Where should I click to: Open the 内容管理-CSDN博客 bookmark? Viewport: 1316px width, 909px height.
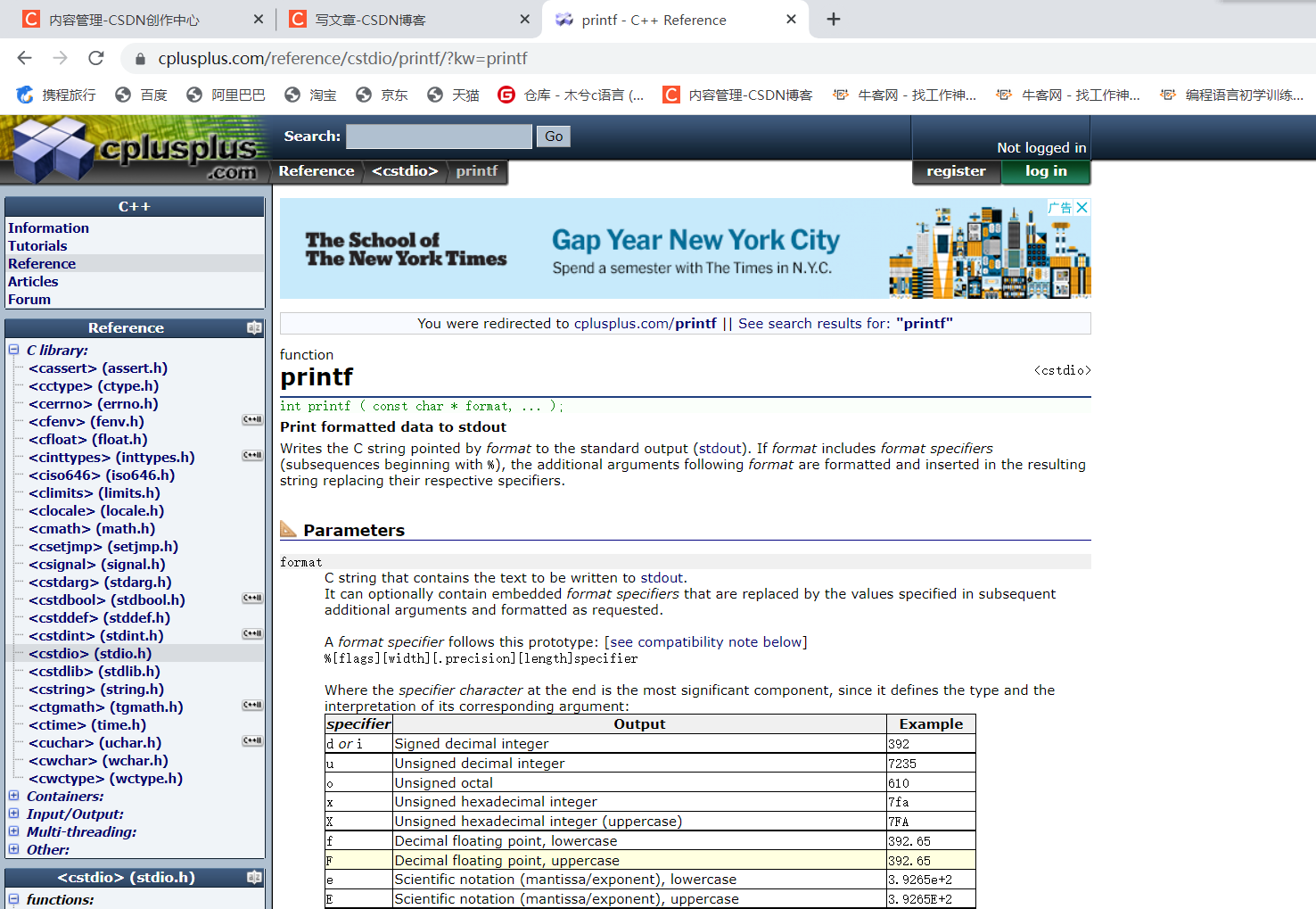point(737,95)
